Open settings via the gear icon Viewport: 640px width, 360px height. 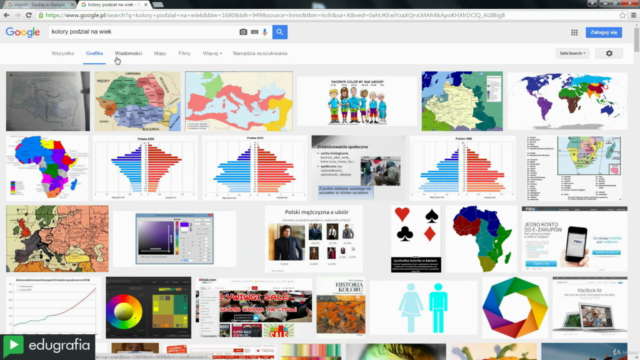609,53
